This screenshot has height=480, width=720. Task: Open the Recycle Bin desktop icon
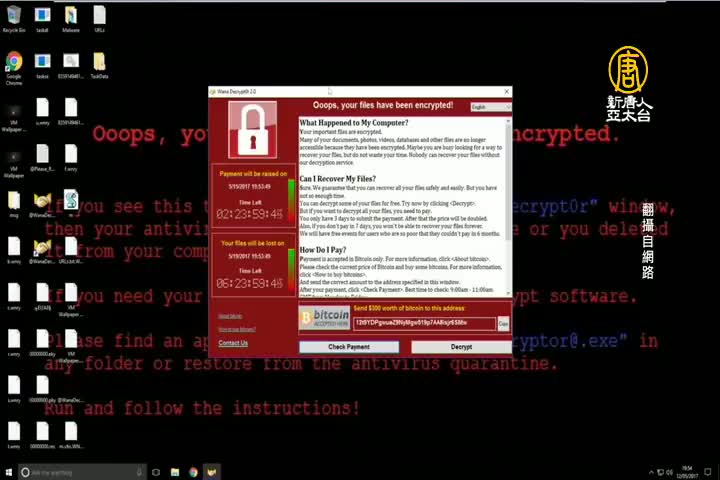click(x=14, y=17)
